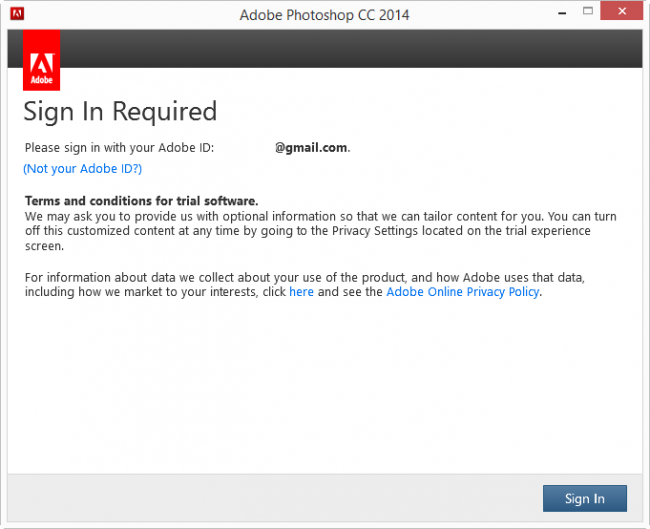Open the Adobe Online Privacy Policy link
650x529 pixels.
463,292
